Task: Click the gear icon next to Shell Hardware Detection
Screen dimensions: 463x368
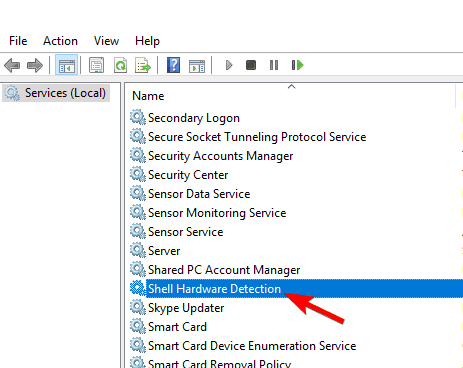Action: click(138, 288)
